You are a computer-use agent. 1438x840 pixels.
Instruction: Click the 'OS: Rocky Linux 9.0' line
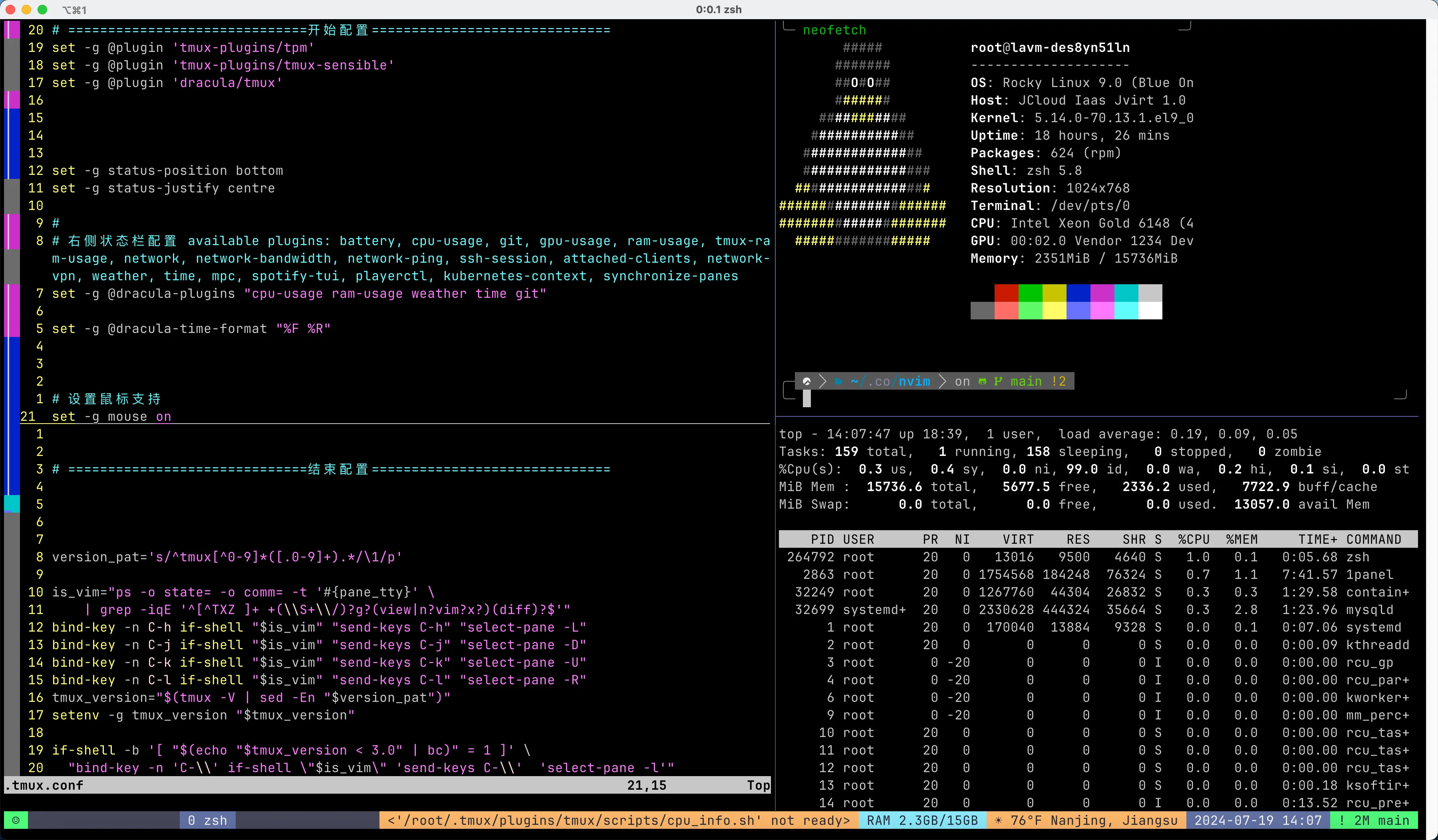(1082, 83)
